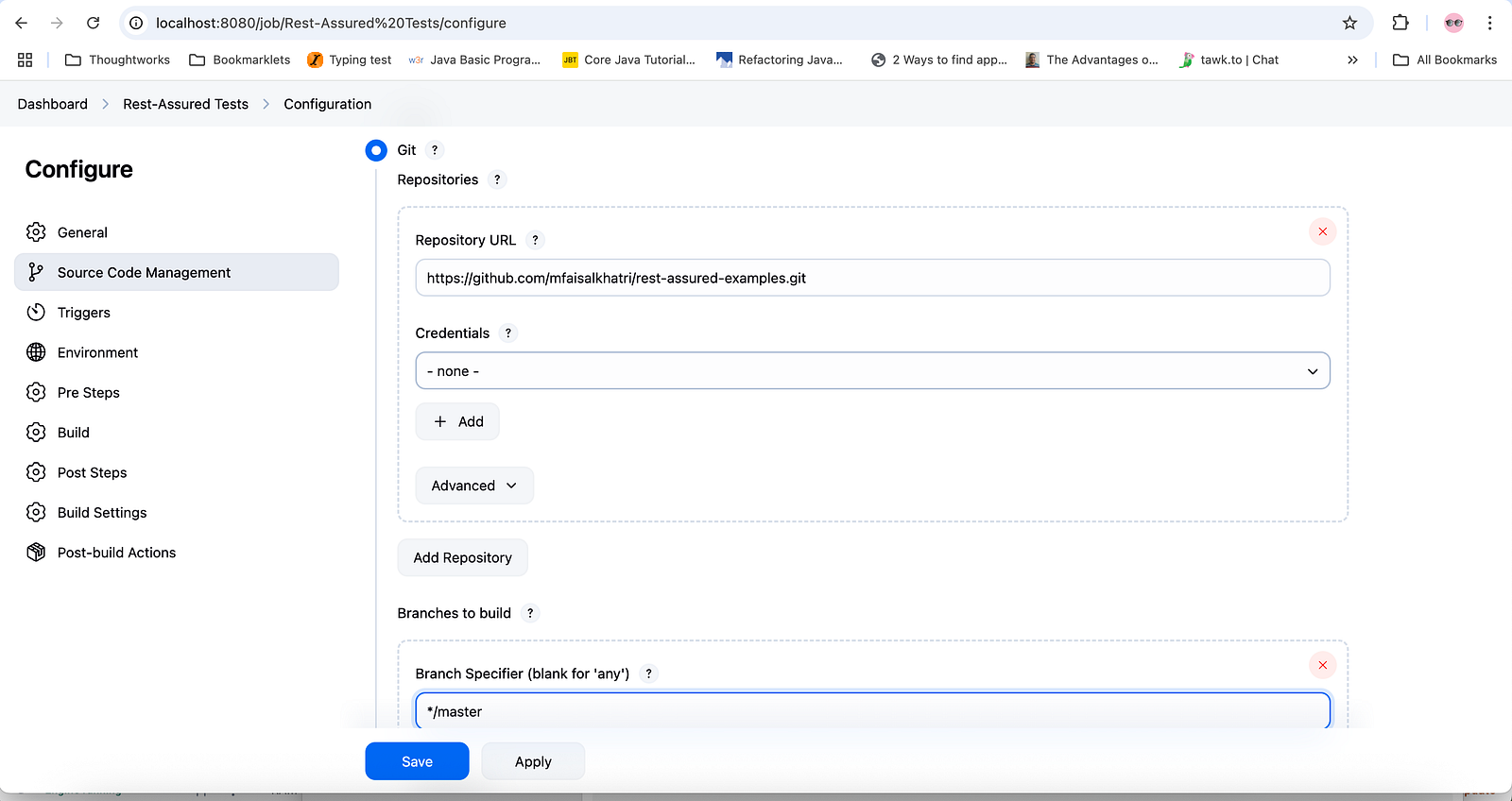Add new credentials with Add button
Viewport: 1512px width, 801px height.
click(457, 421)
